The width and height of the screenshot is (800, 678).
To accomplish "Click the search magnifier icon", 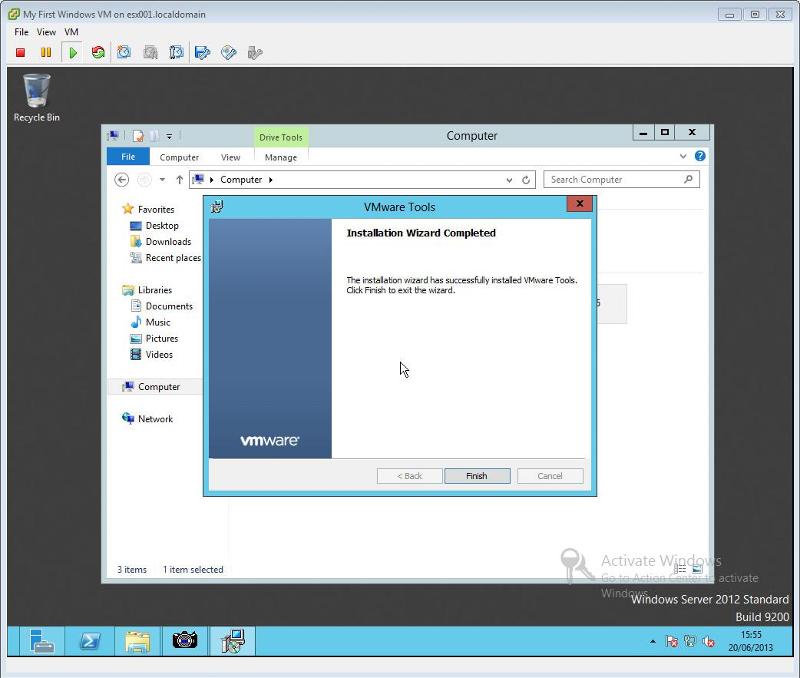I will click(688, 179).
